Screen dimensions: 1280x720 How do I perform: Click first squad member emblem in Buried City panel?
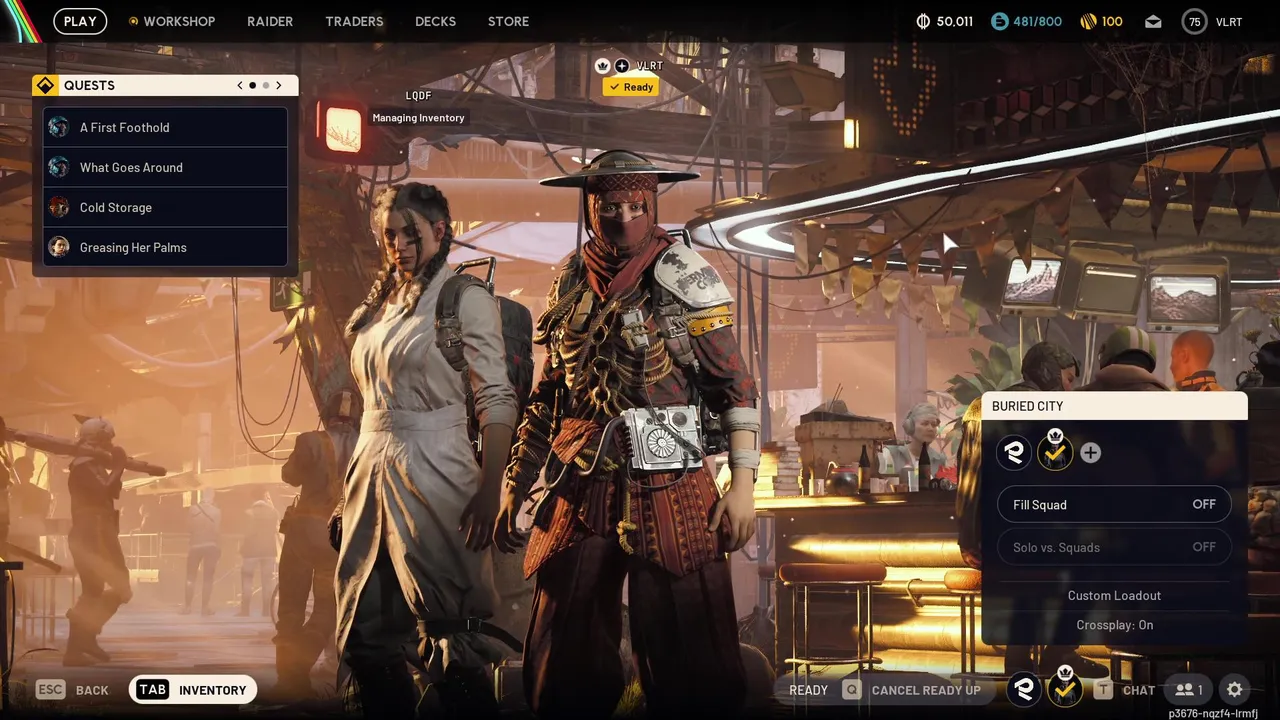click(1014, 453)
